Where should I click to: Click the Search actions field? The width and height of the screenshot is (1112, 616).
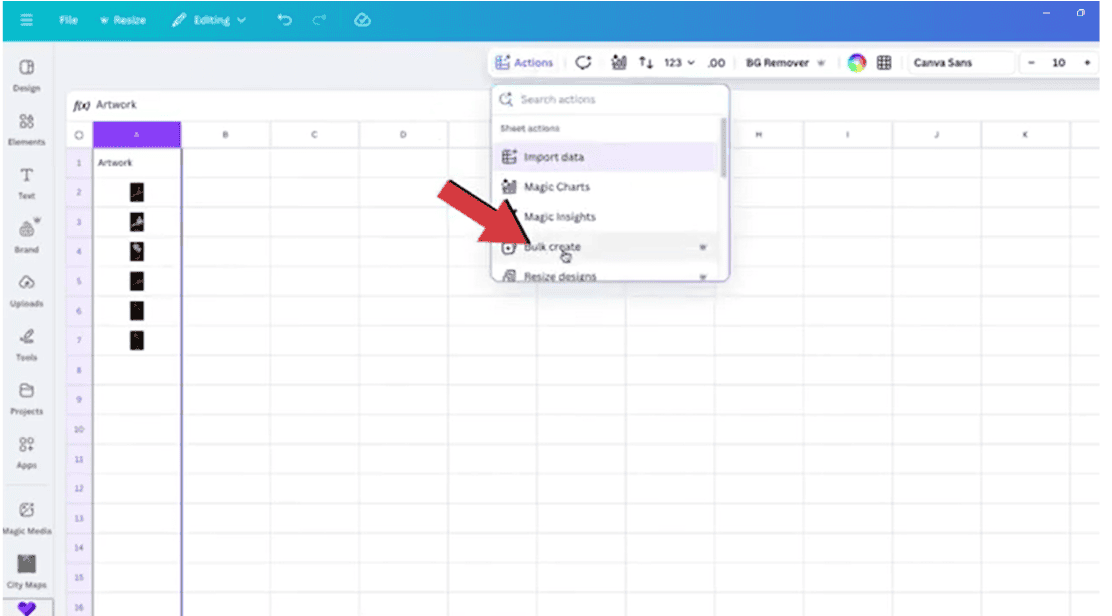point(615,100)
